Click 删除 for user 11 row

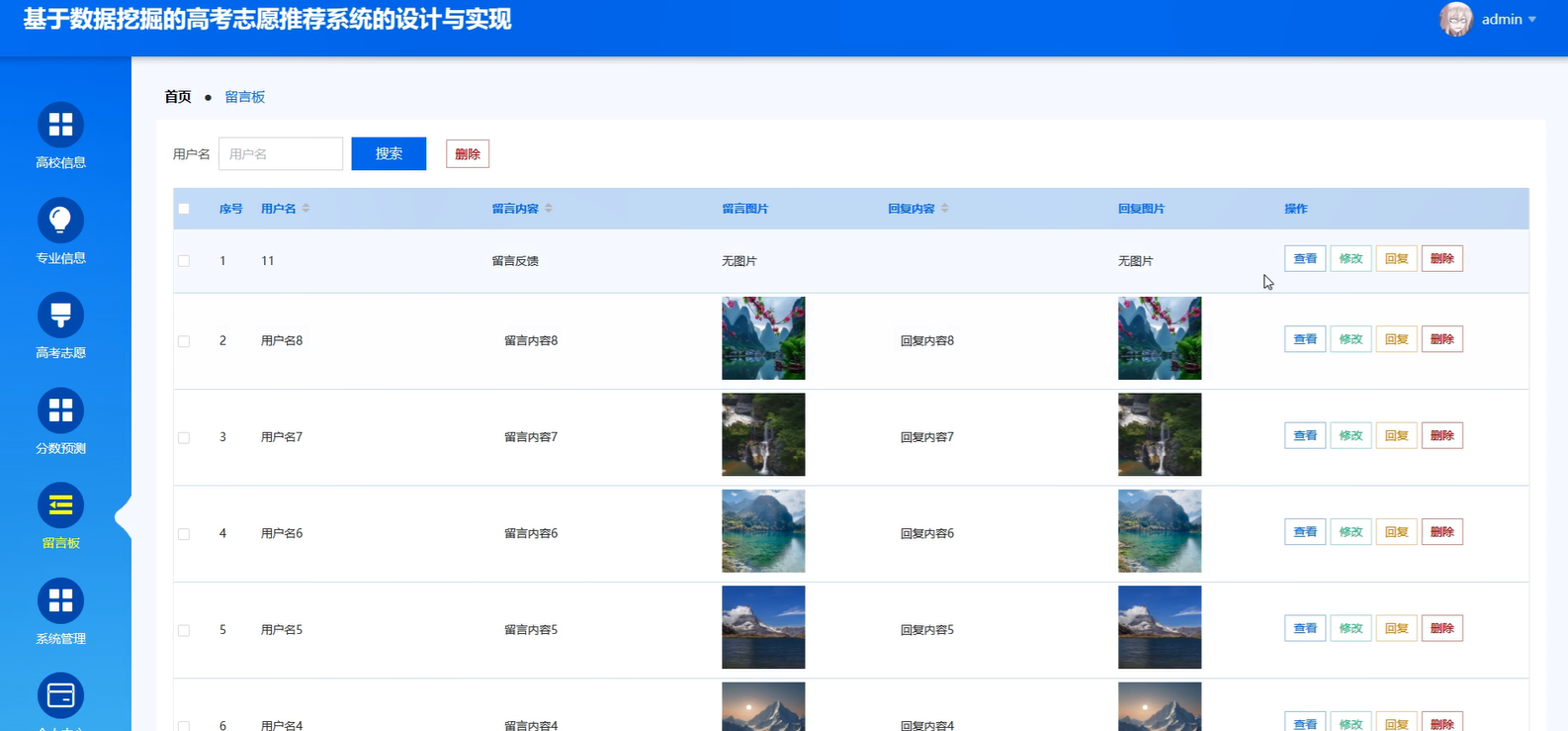click(1441, 259)
